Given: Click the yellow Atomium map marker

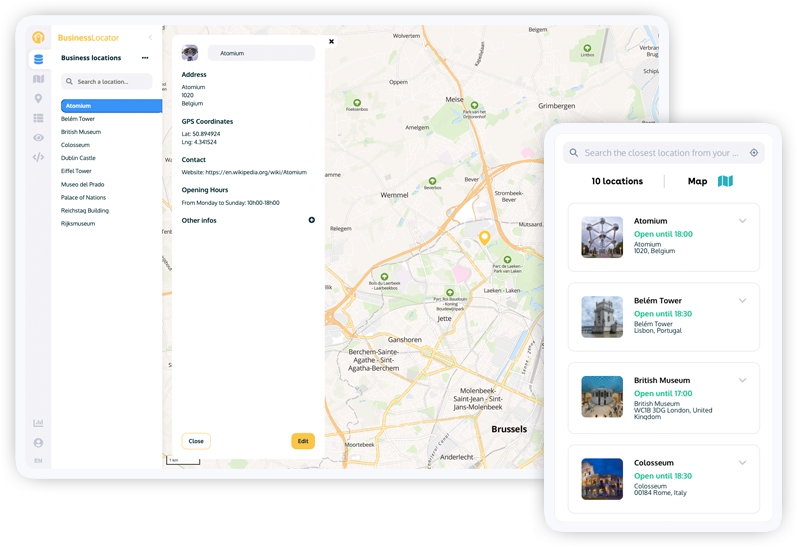Looking at the screenshot, I should tap(484, 237).
